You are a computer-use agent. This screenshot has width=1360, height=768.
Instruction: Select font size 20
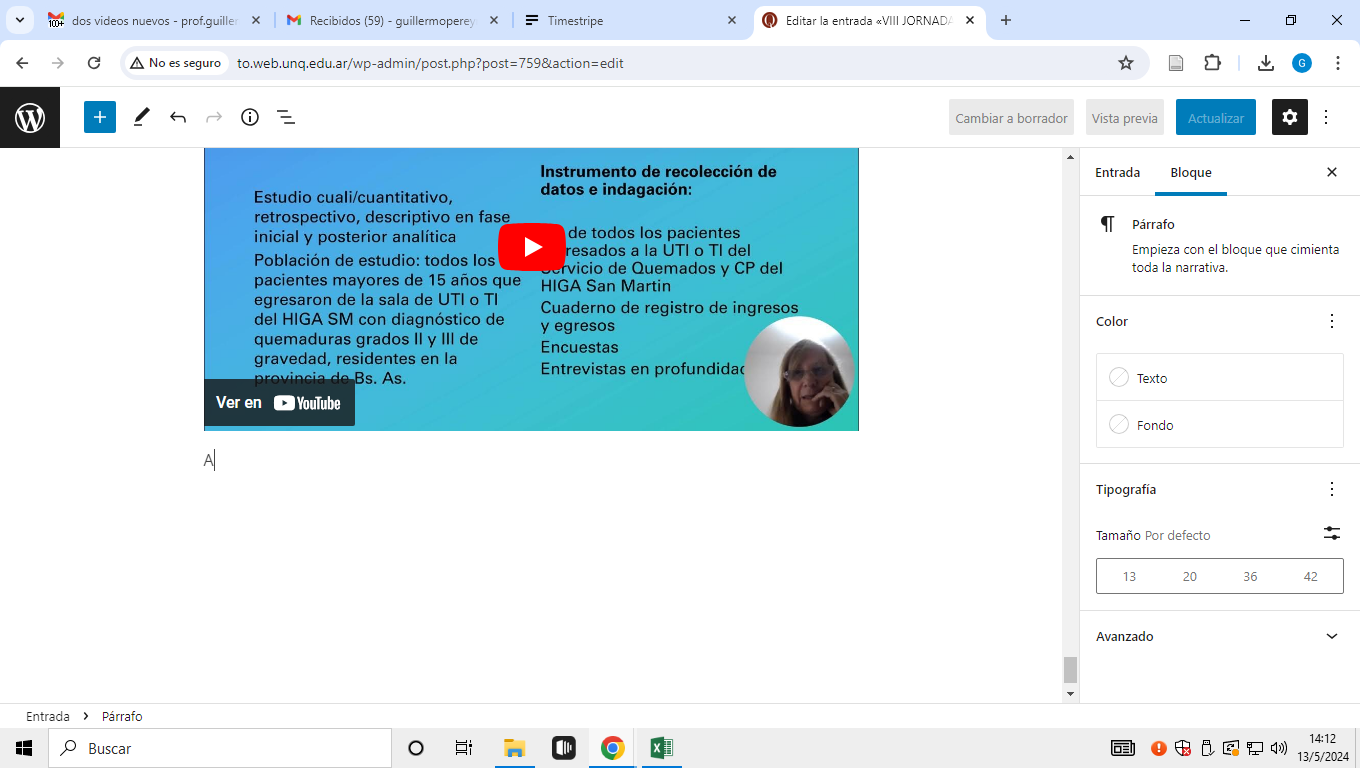(x=1189, y=577)
